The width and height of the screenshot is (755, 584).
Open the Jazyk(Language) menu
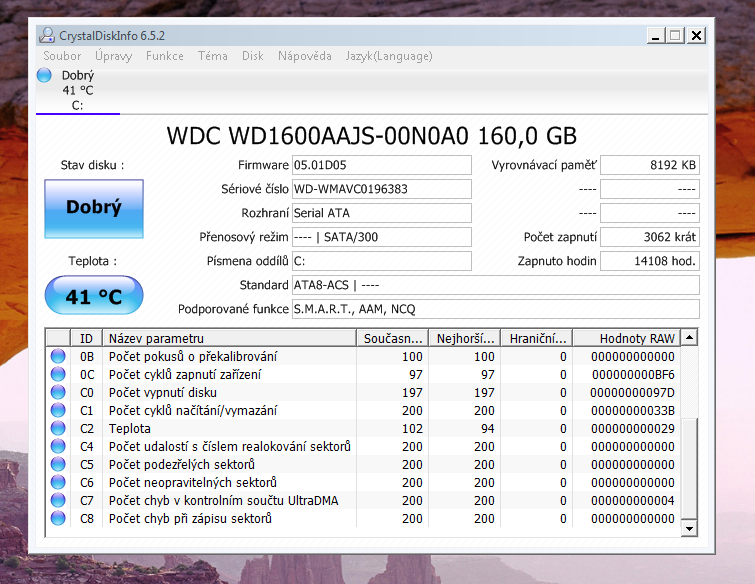(x=389, y=56)
